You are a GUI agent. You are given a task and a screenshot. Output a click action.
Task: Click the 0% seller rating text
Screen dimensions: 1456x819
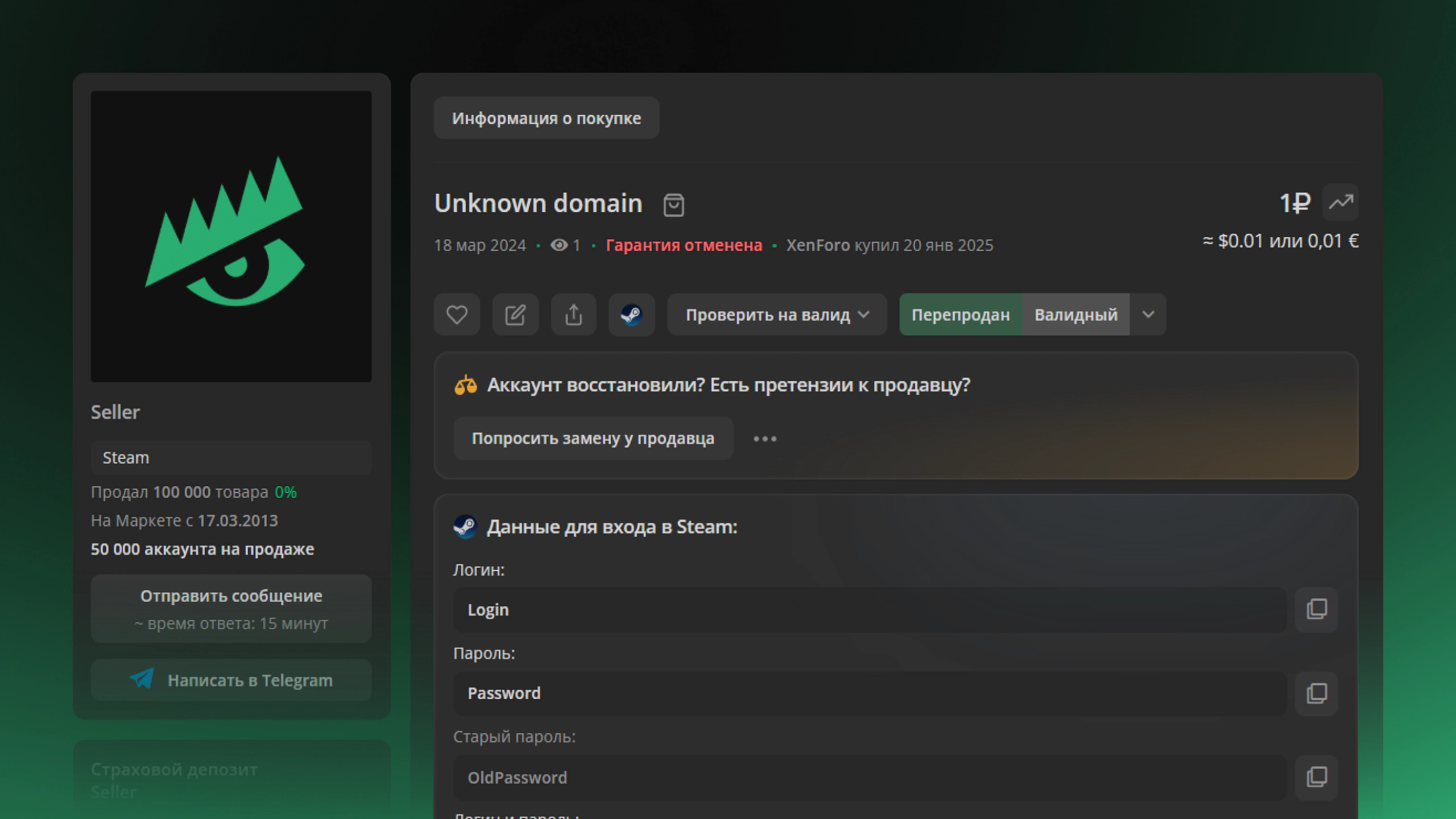[286, 492]
